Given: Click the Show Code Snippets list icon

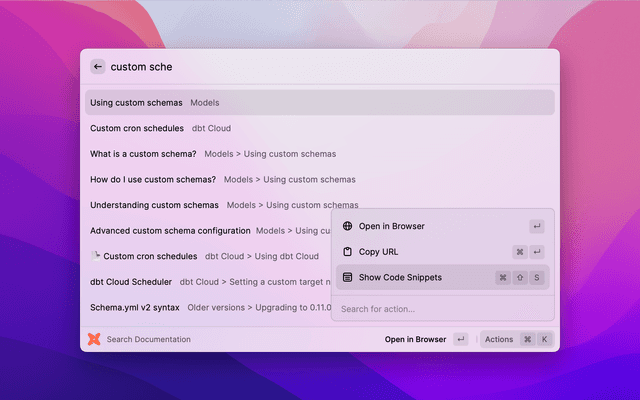Looking at the screenshot, I should coord(347,277).
